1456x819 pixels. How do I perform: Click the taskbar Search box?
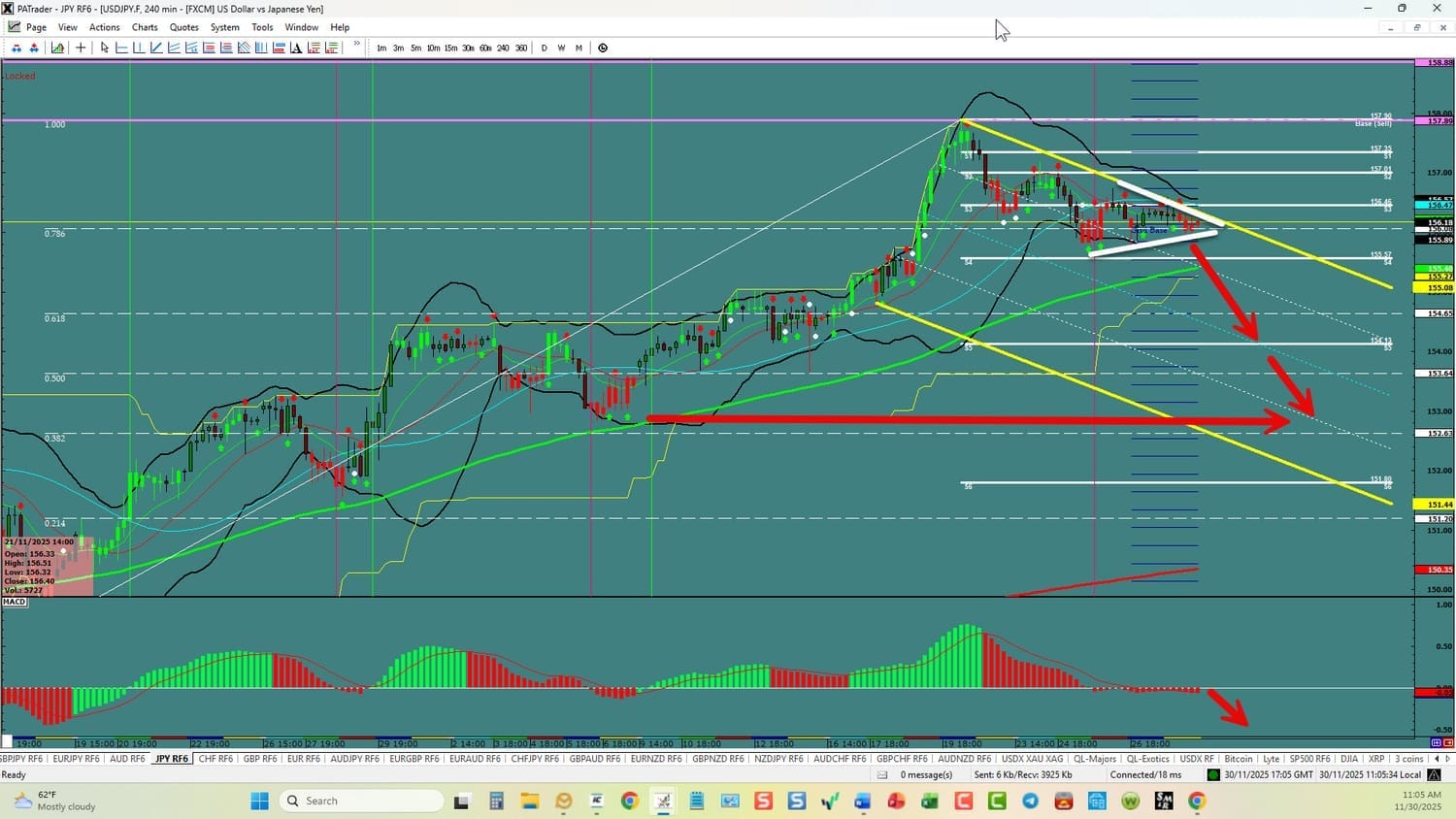(362, 801)
